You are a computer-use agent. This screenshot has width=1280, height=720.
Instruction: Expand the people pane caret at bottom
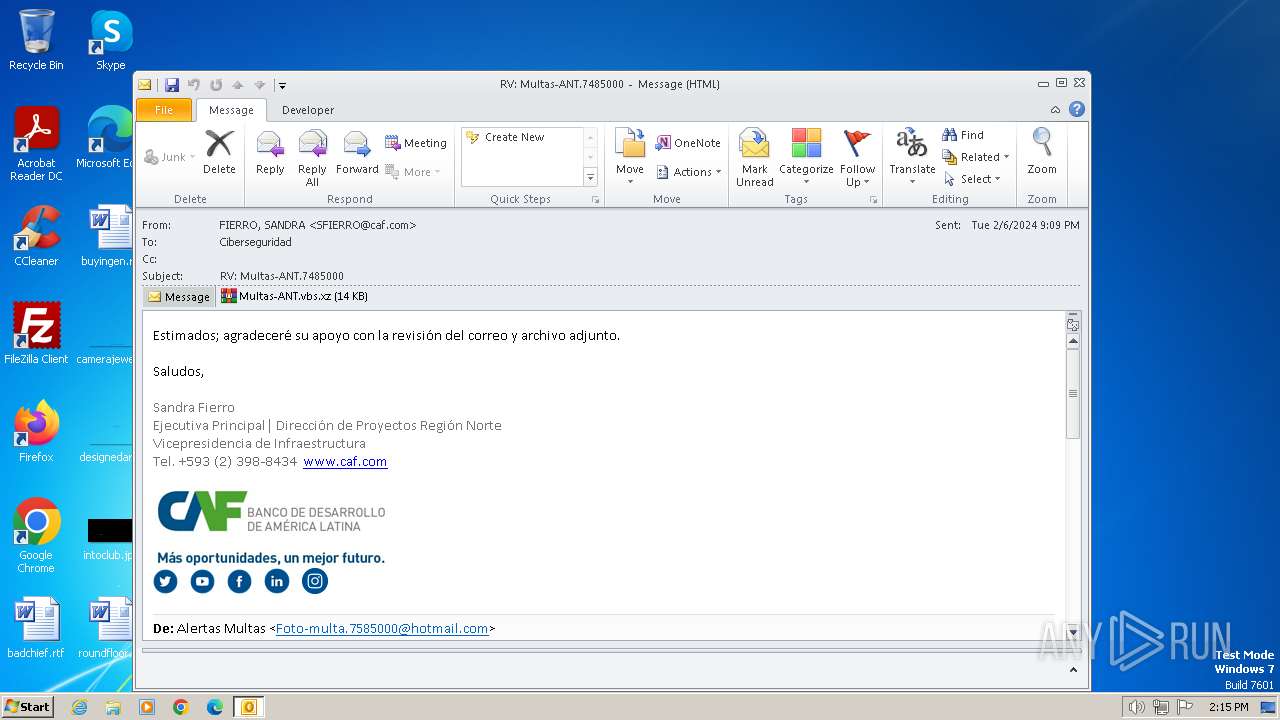1073,670
